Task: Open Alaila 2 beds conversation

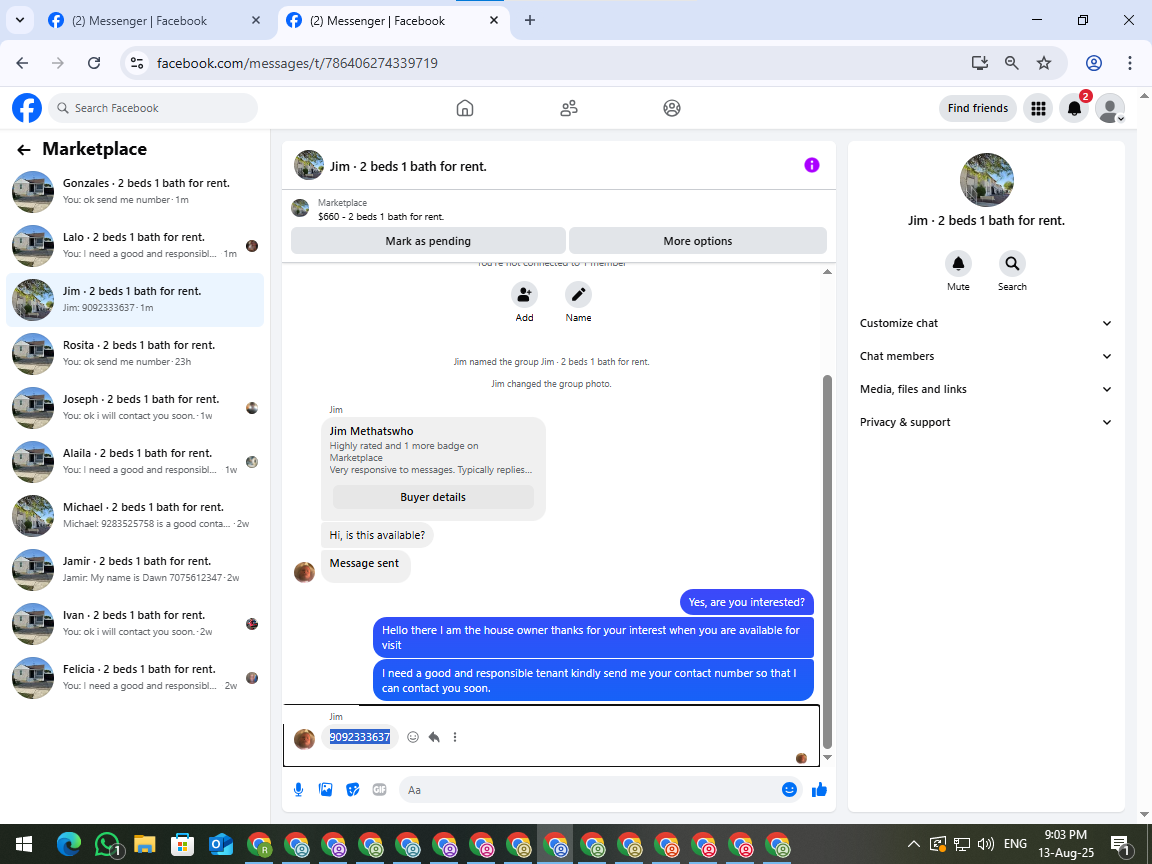Action: 135,461
